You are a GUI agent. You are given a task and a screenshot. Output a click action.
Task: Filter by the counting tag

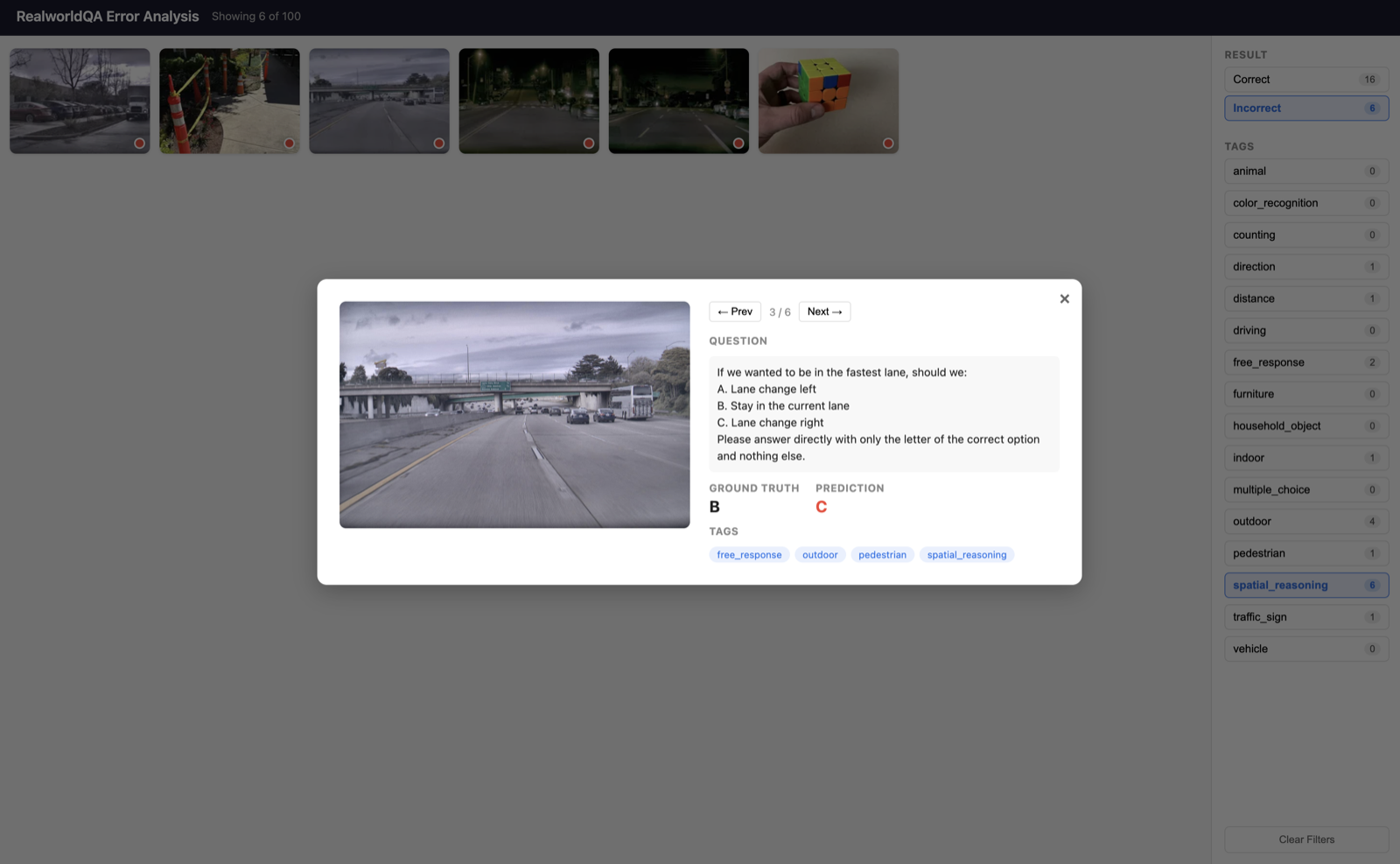tap(1306, 235)
